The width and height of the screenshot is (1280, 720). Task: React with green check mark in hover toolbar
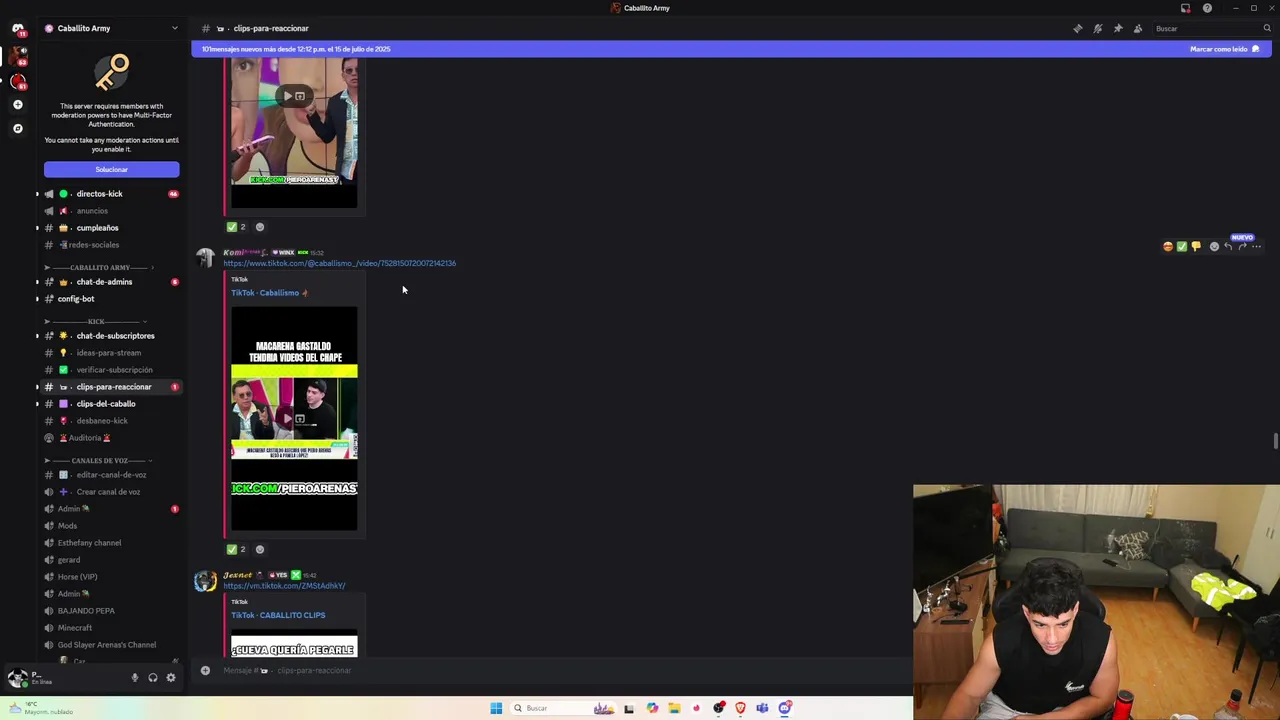pyautogui.click(x=1181, y=246)
